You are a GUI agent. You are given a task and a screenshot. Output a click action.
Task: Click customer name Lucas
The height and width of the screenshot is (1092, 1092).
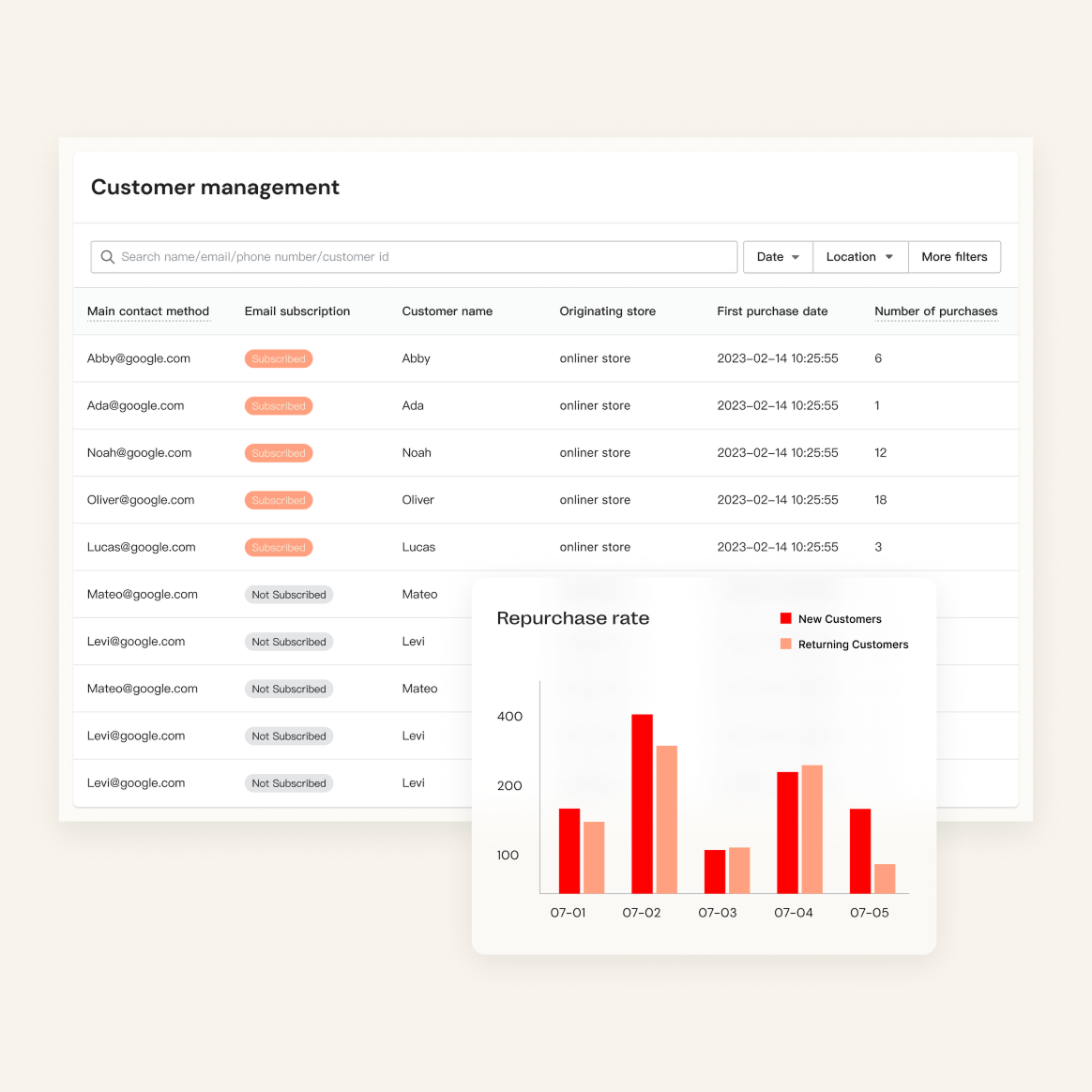[x=418, y=547]
